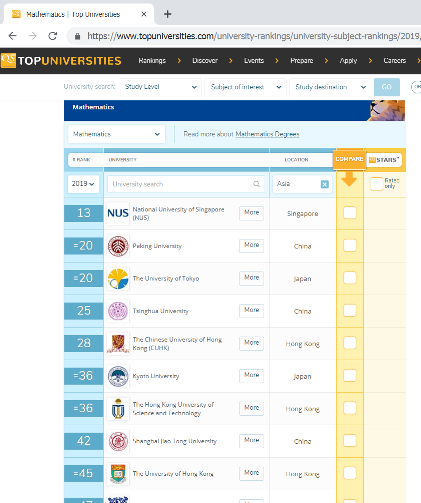Viewport: 421px width, 503px height.
Task: Open the Prepare menu
Action: coord(302,61)
